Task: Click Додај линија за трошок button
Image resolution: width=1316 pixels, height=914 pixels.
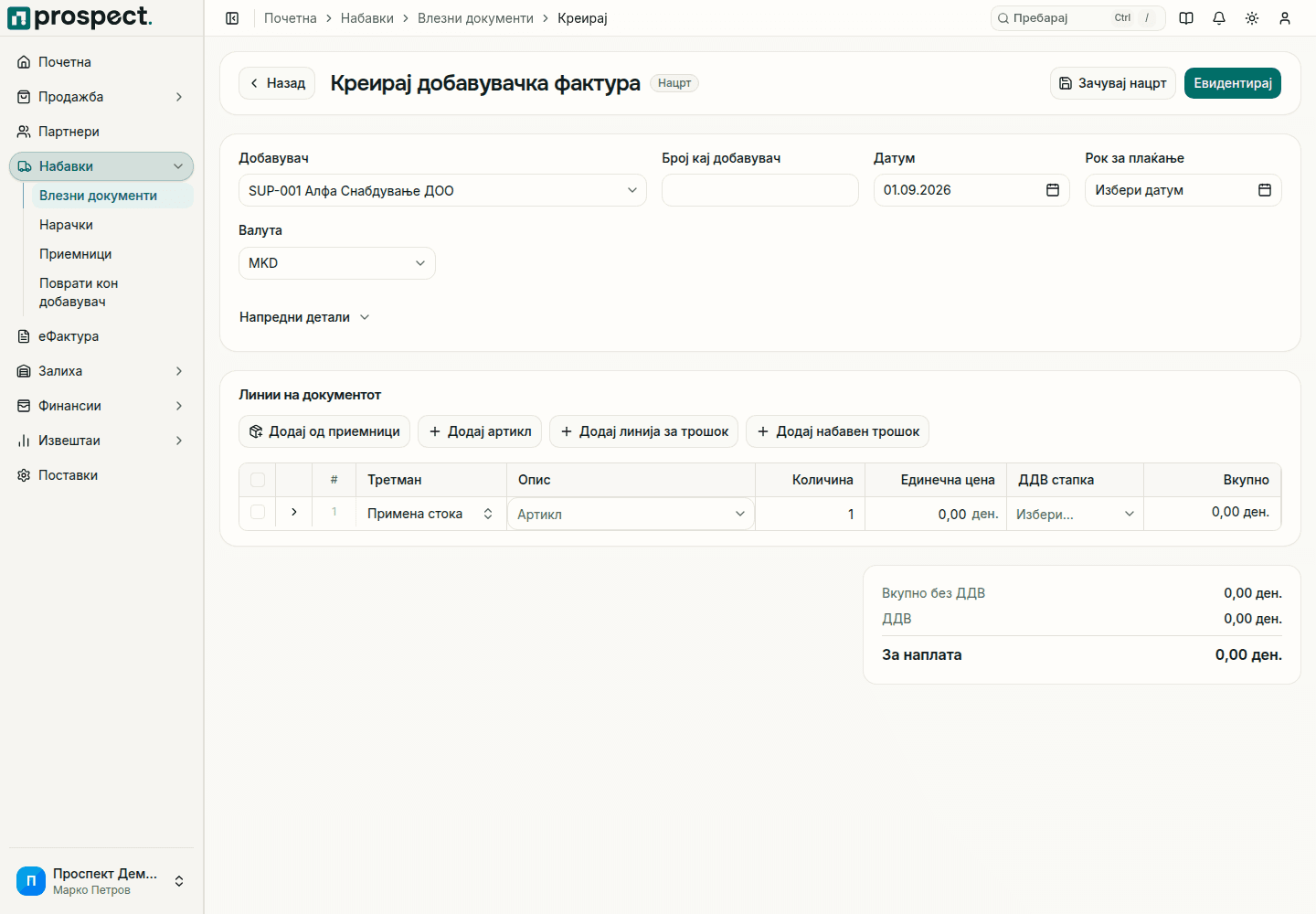Action: tap(644, 431)
